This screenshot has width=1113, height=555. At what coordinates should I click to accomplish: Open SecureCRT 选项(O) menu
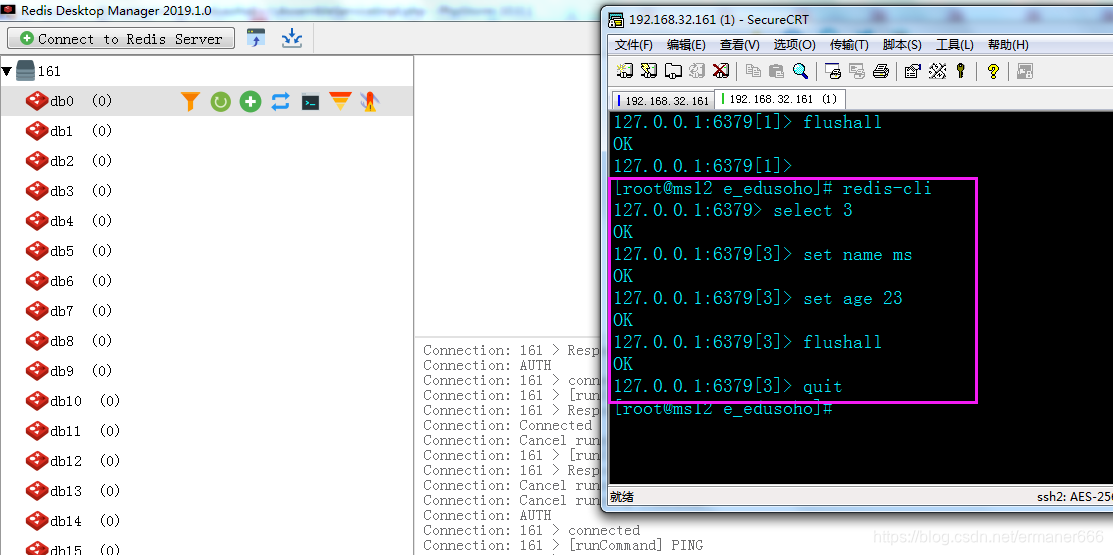coord(794,45)
